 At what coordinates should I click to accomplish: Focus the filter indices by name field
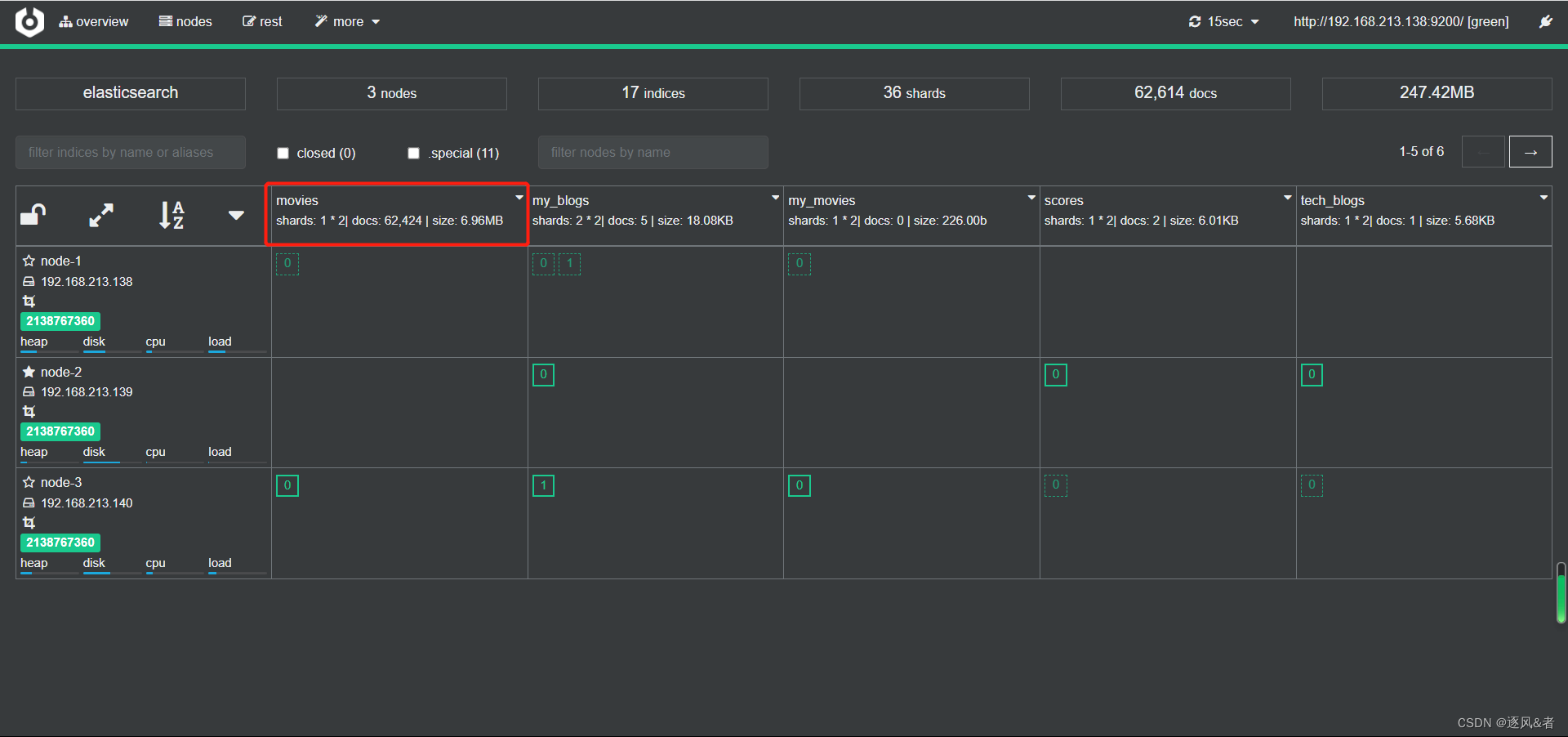pos(131,152)
